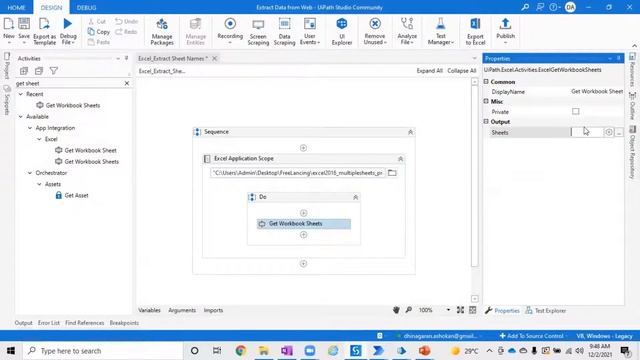This screenshot has height=360, width=640.
Task: Run Analyze File
Action: [407, 31]
